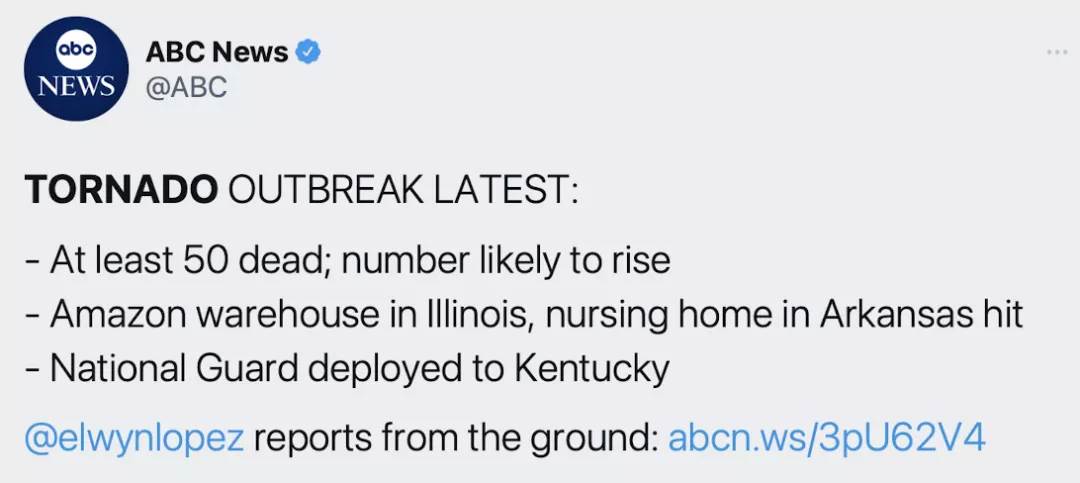Click the word 'Kentucky' in the tweet

pyautogui.click(x=592, y=370)
